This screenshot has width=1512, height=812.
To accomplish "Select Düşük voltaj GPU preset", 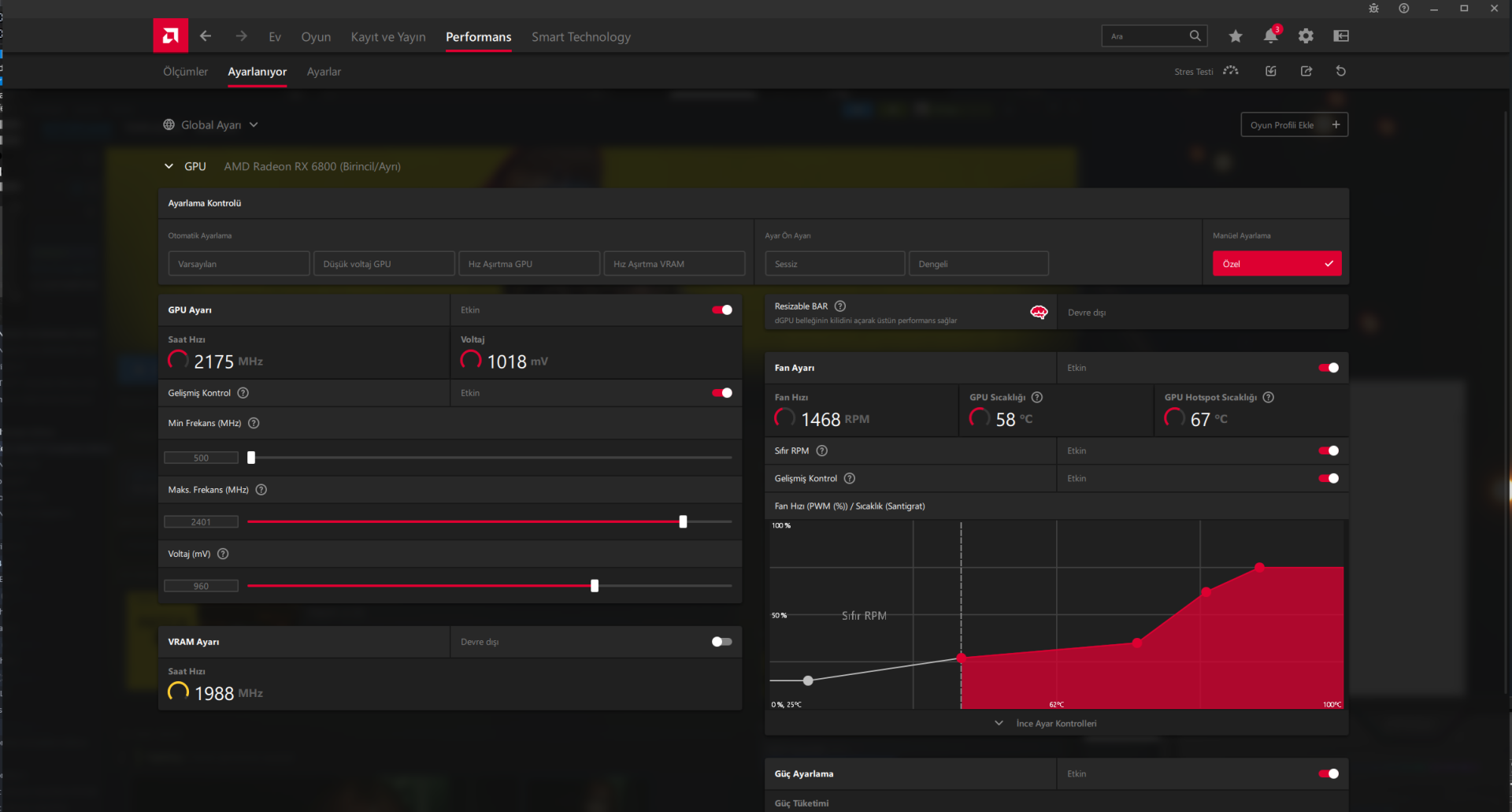I will [384, 264].
